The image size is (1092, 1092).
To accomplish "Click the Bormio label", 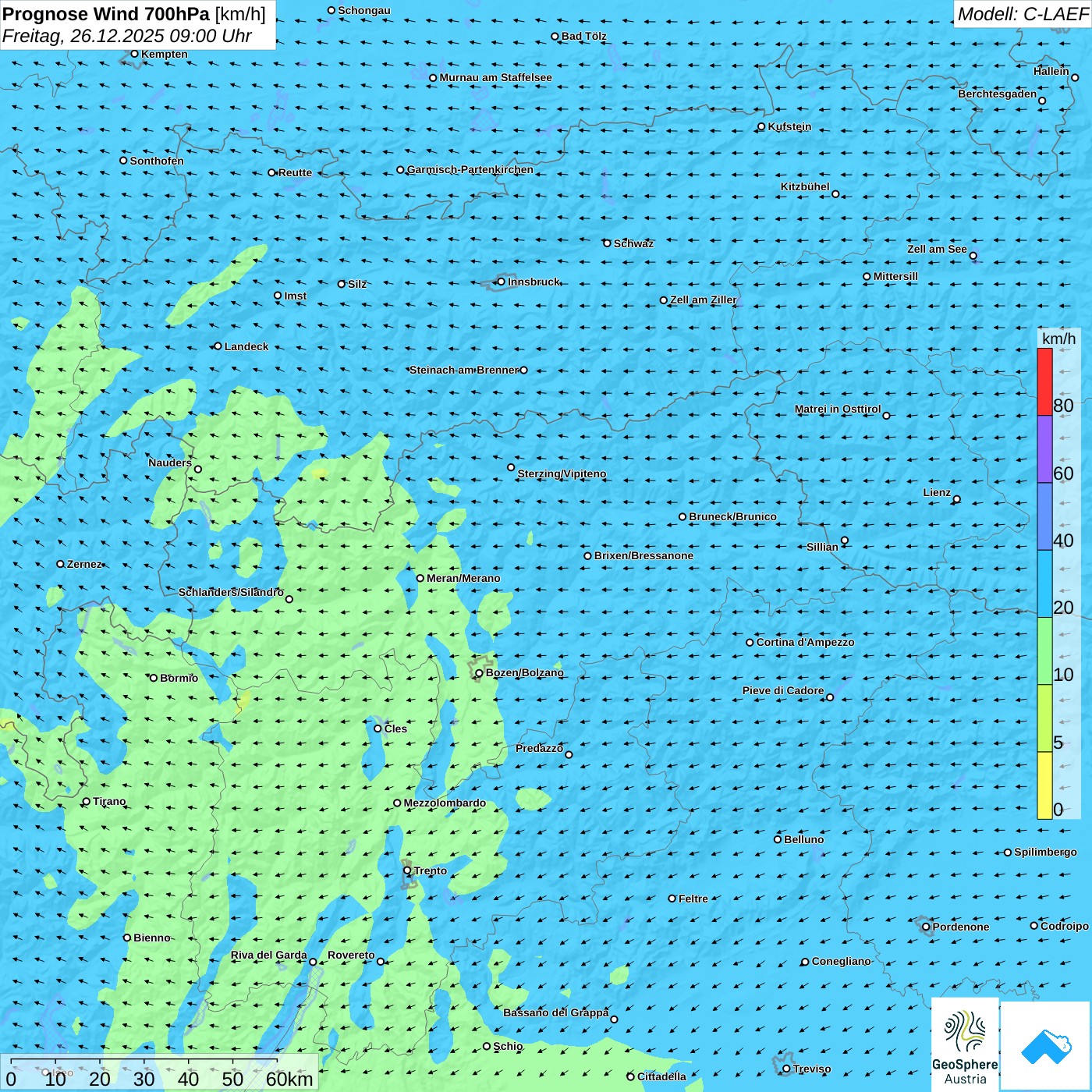I will (x=179, y=678).
